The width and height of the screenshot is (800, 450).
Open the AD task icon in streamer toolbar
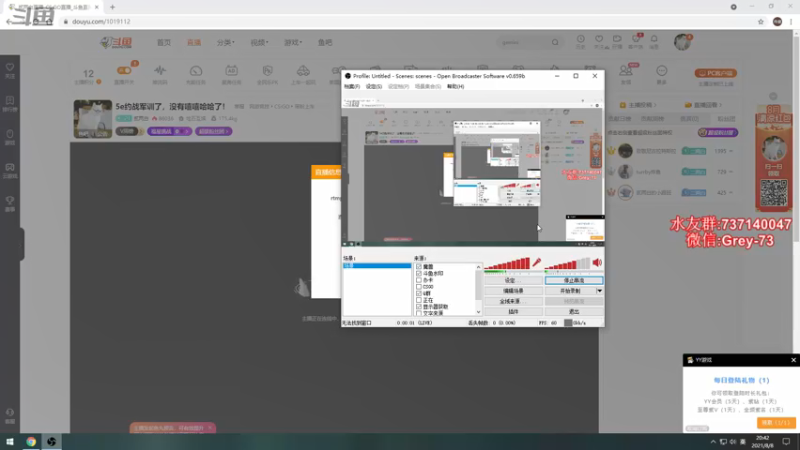(x=231, y=70)
